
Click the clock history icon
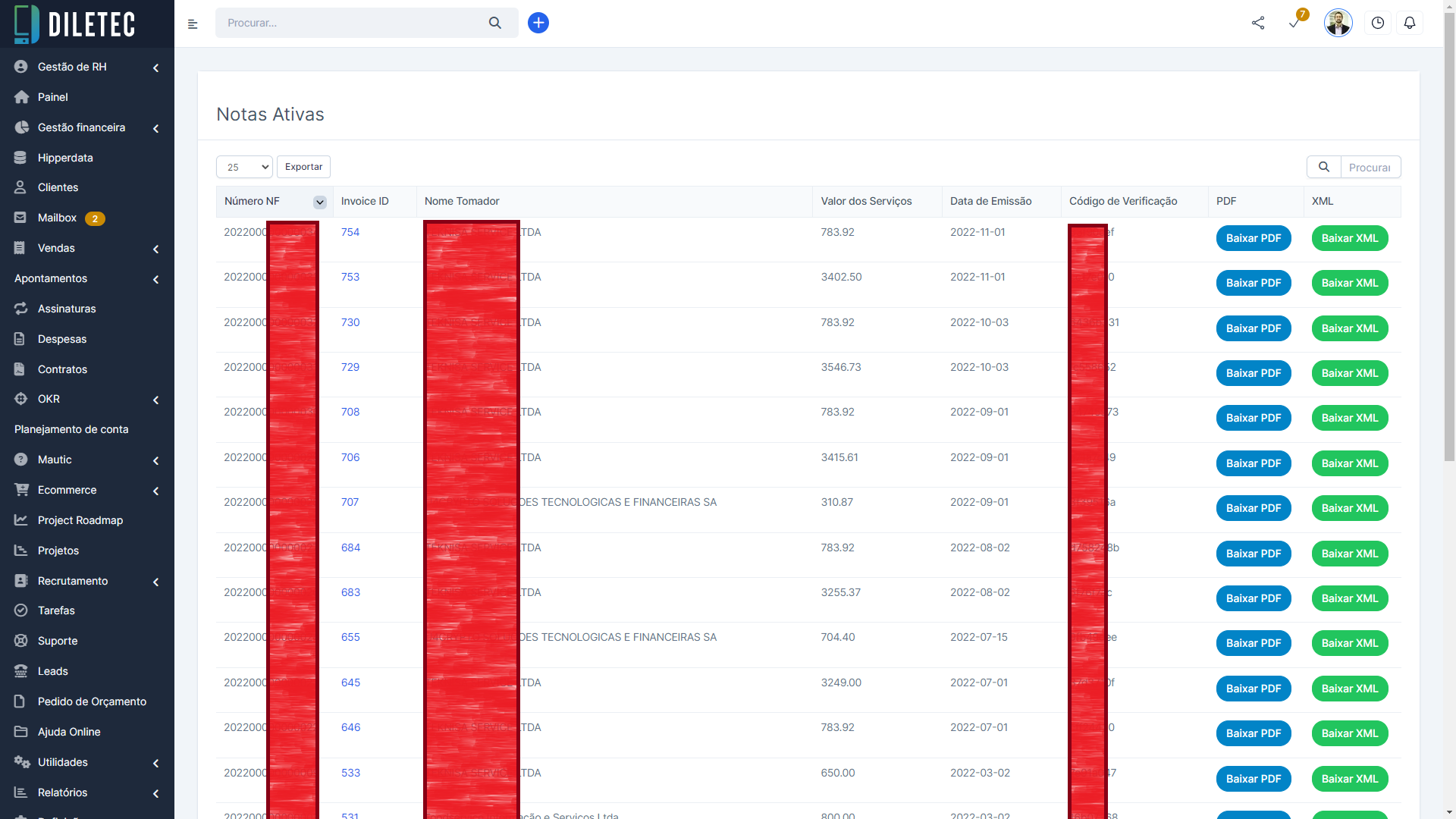pyautogui.click(x=1378, y=23)
